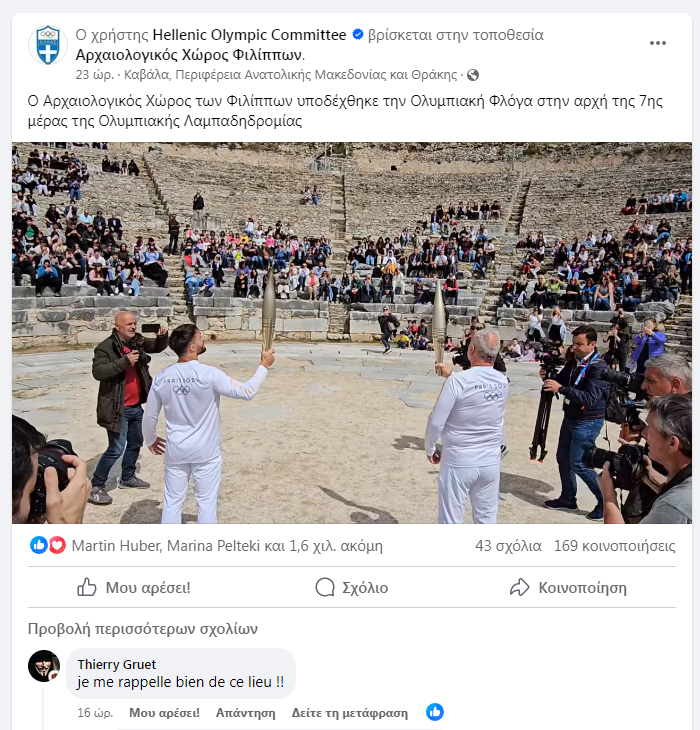Viewport: 700px width, 730px height.
Task: Toggle like on Thierry Gruet's comment
Action: (x=164, y=713)
